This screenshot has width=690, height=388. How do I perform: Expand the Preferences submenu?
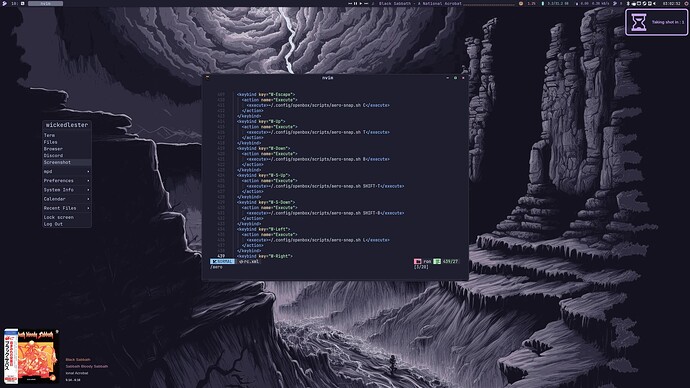(x=67, y=181)
